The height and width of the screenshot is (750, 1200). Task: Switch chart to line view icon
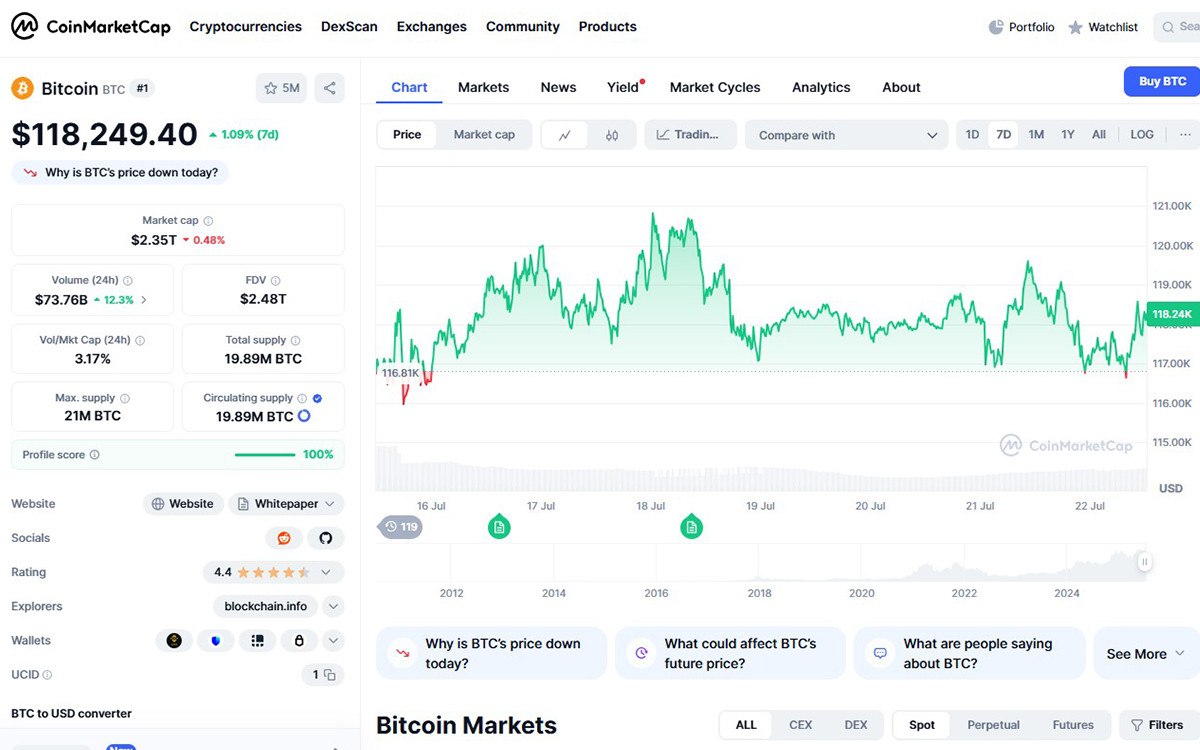[565, 135]
